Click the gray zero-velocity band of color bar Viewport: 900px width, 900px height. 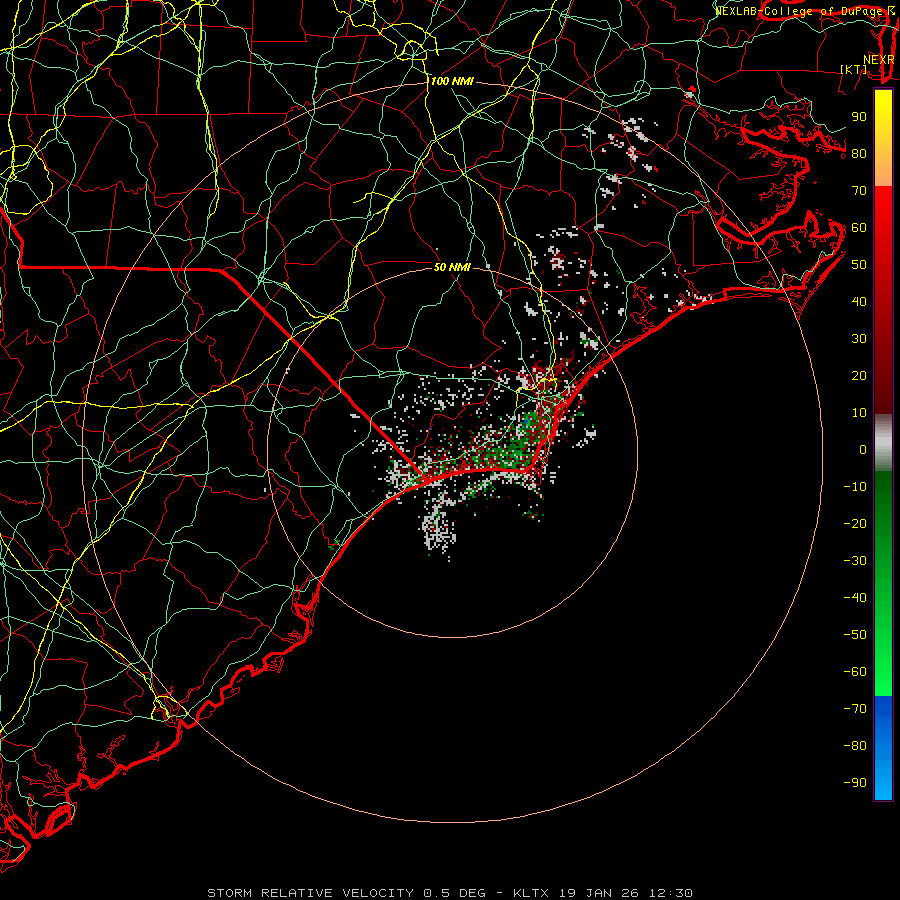[x=883, y=442]
